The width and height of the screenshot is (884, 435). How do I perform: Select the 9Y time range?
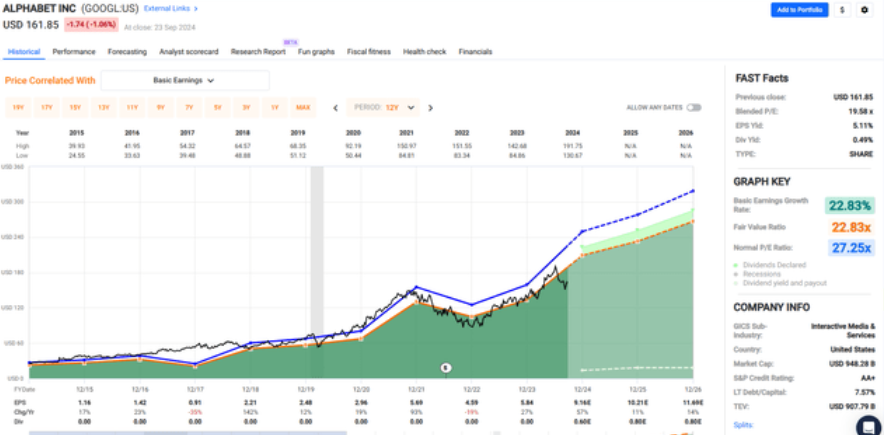tap(161, 108)
